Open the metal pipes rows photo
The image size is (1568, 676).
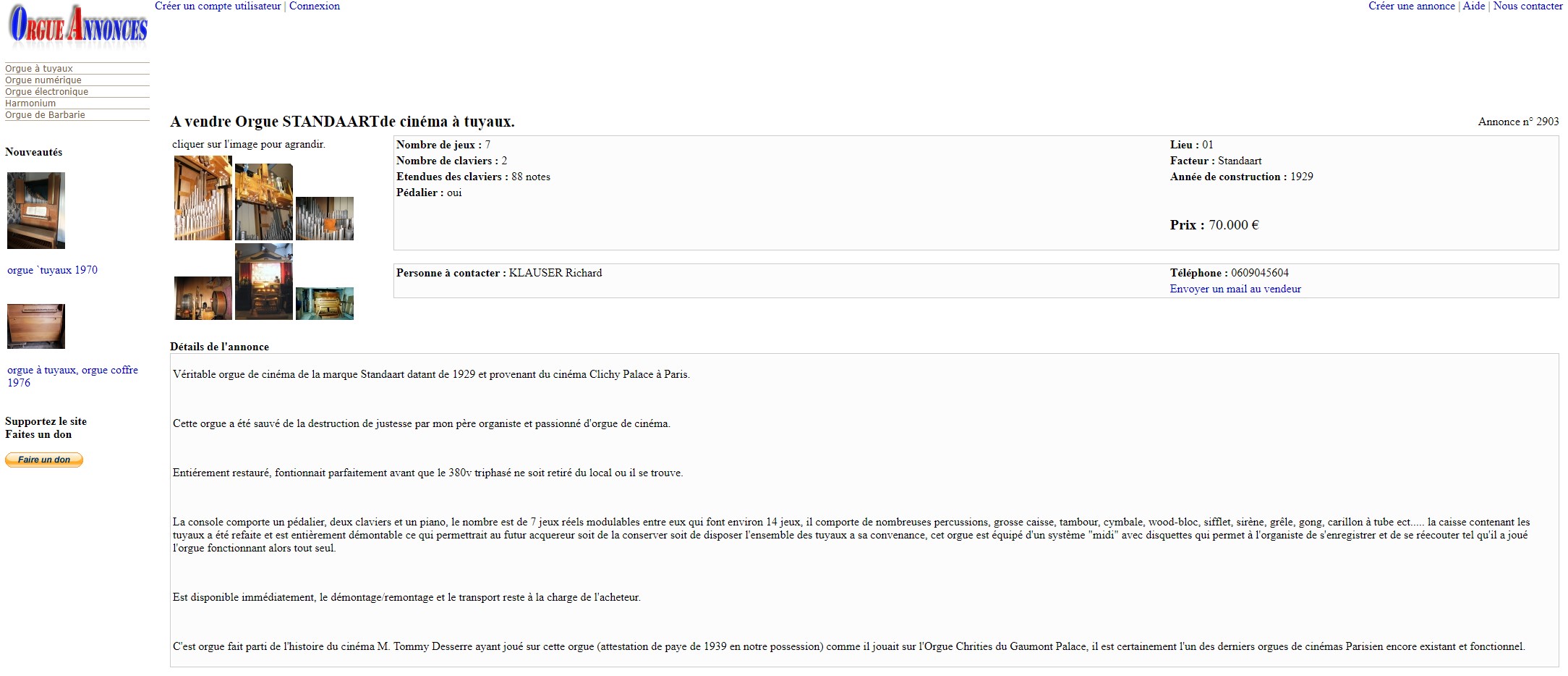point(325,219)
